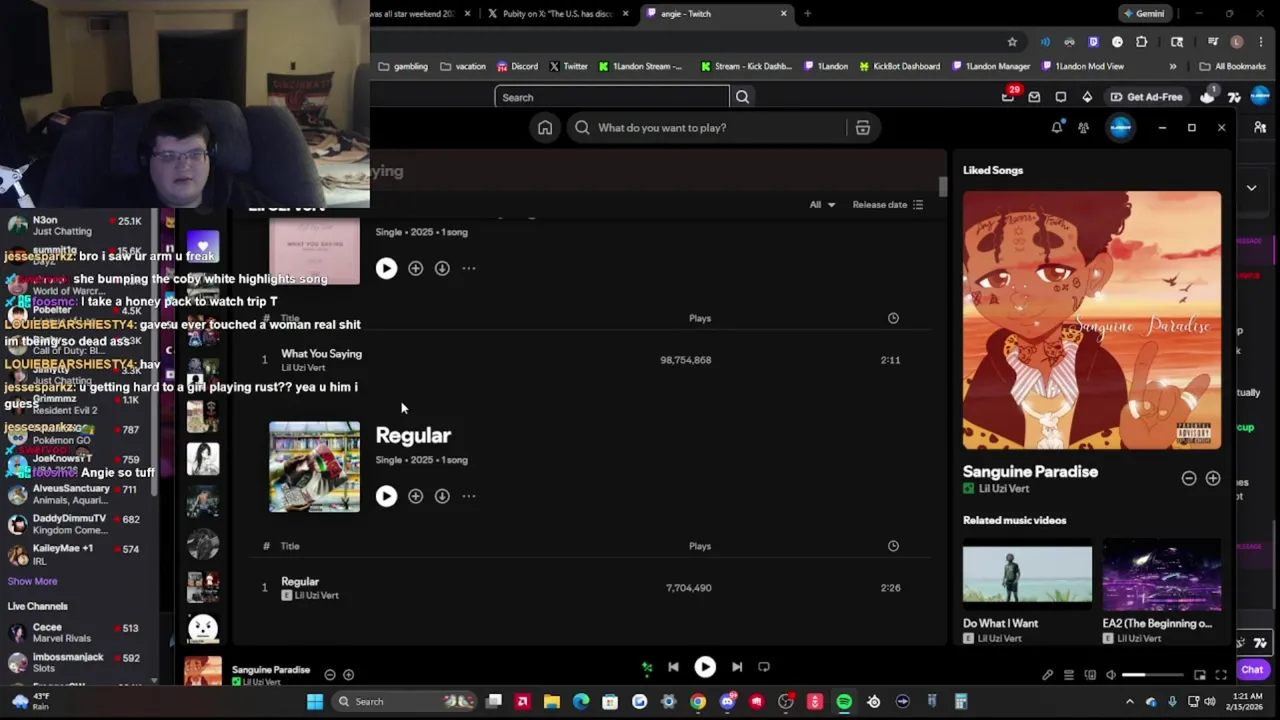Show more bookmarks chevron

click(x=1173, y=67)
